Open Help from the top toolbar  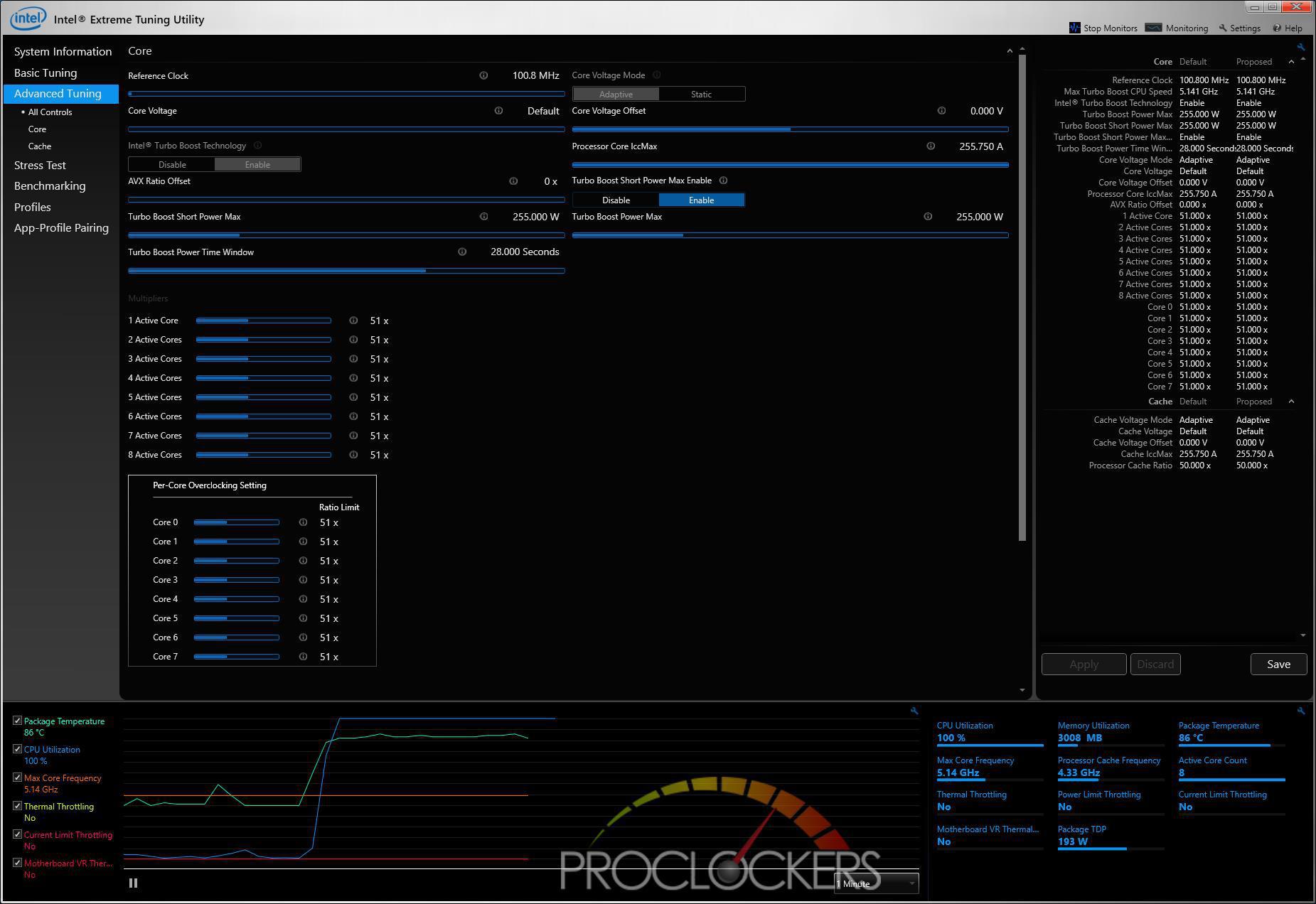click(x=1288, y=28)
